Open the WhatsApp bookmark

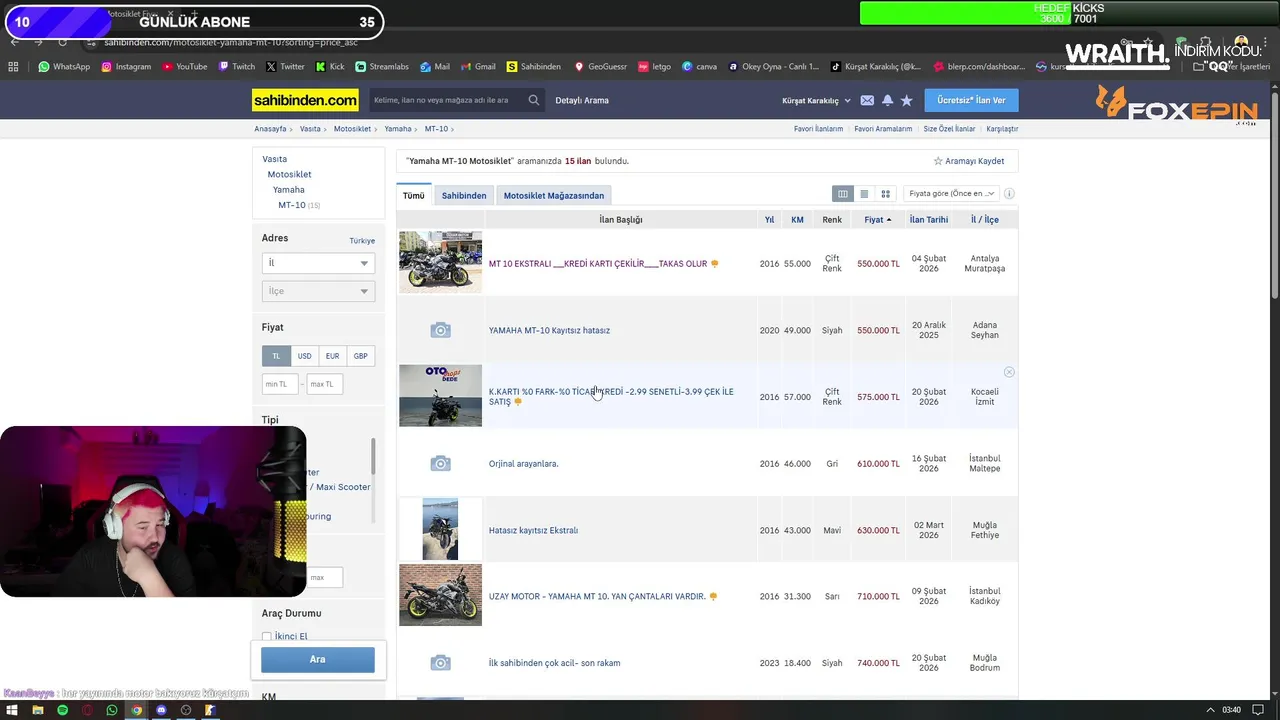(x=64, y=67)
